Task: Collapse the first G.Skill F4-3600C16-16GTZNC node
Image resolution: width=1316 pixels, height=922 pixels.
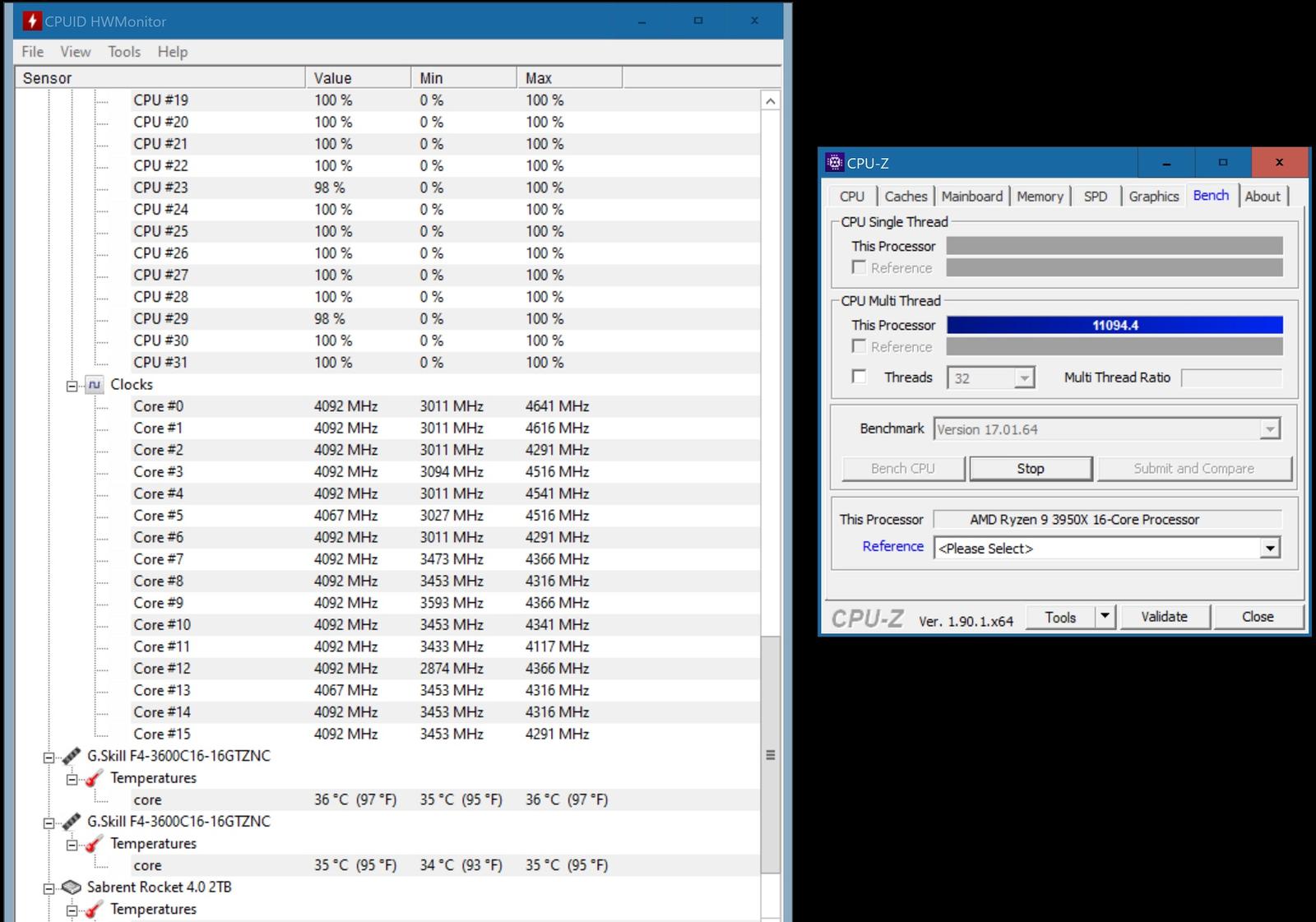Action: [49, 758]
